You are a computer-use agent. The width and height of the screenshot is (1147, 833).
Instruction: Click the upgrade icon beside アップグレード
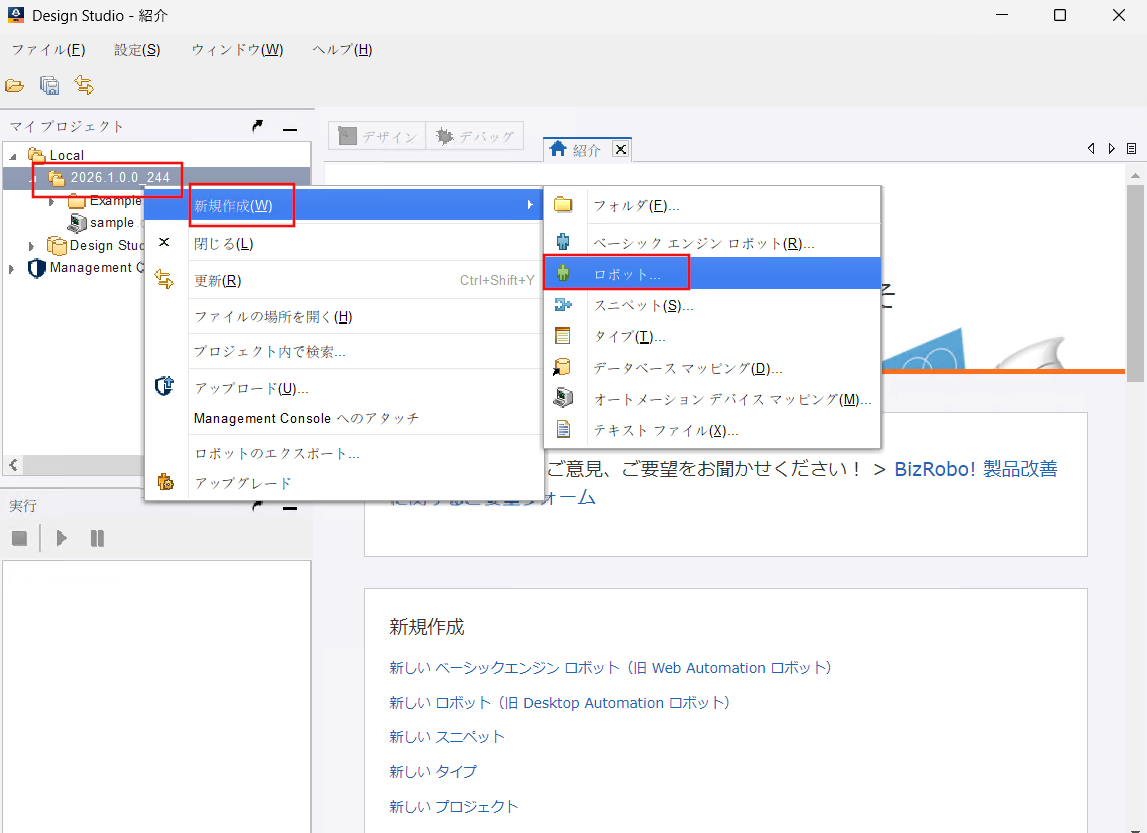point(166,481)
